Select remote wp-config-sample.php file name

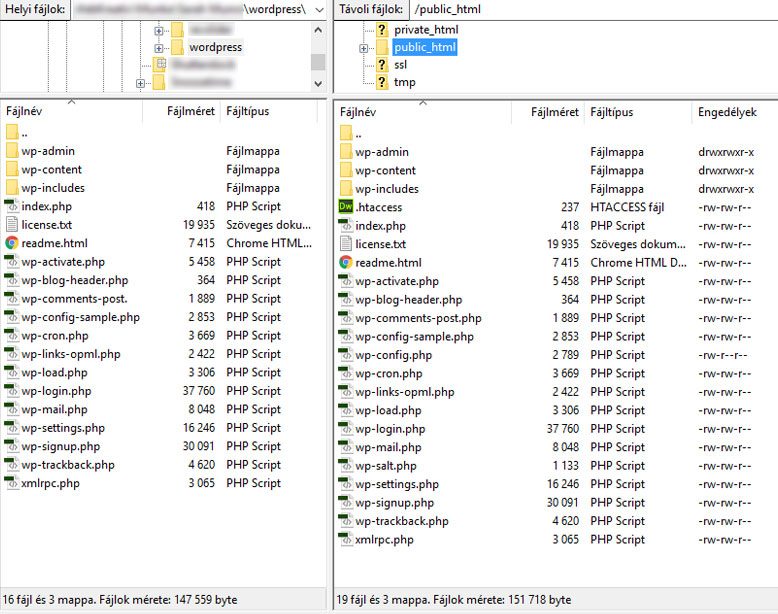coord(414,337)
